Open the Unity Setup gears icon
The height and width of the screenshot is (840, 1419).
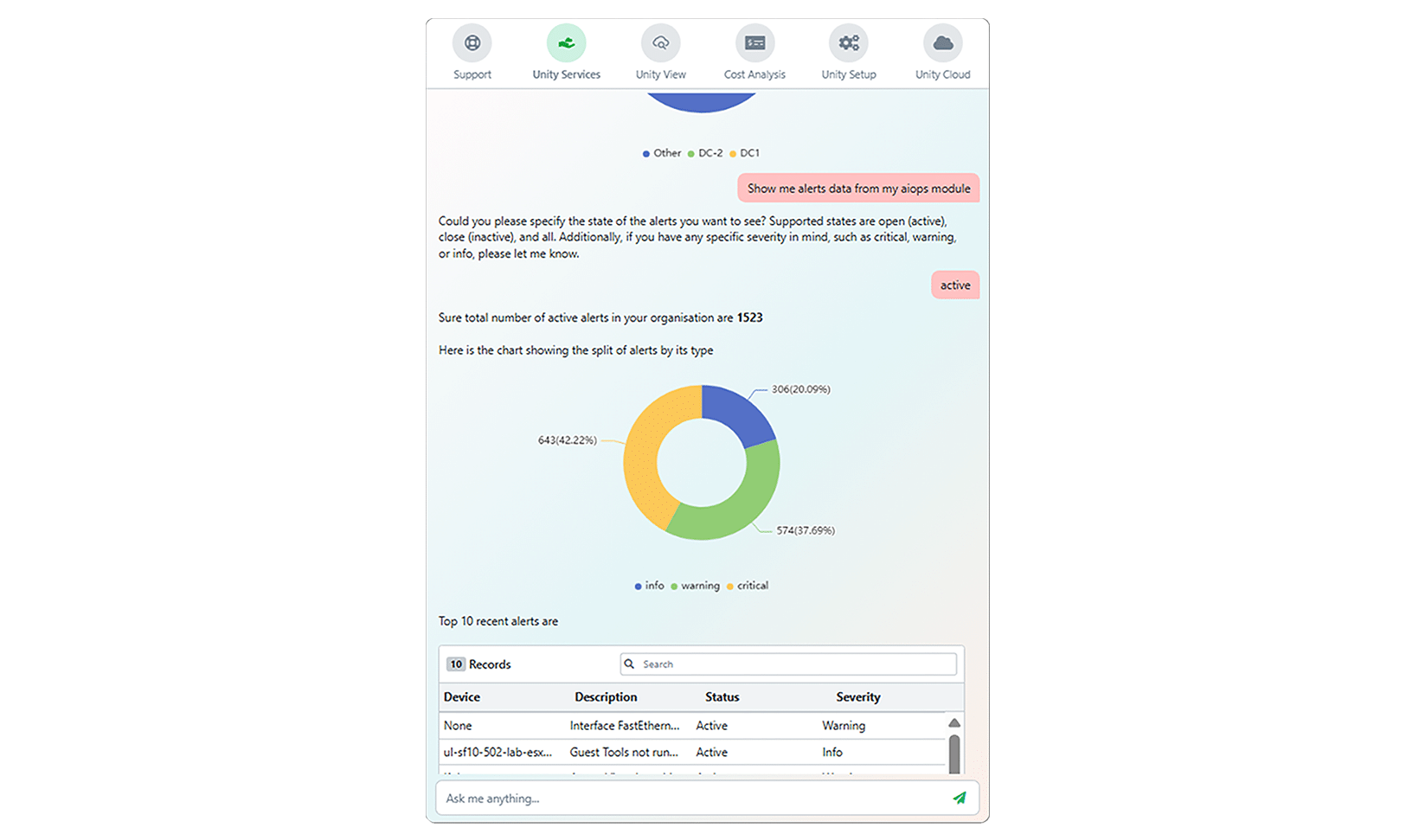(849, 42)
